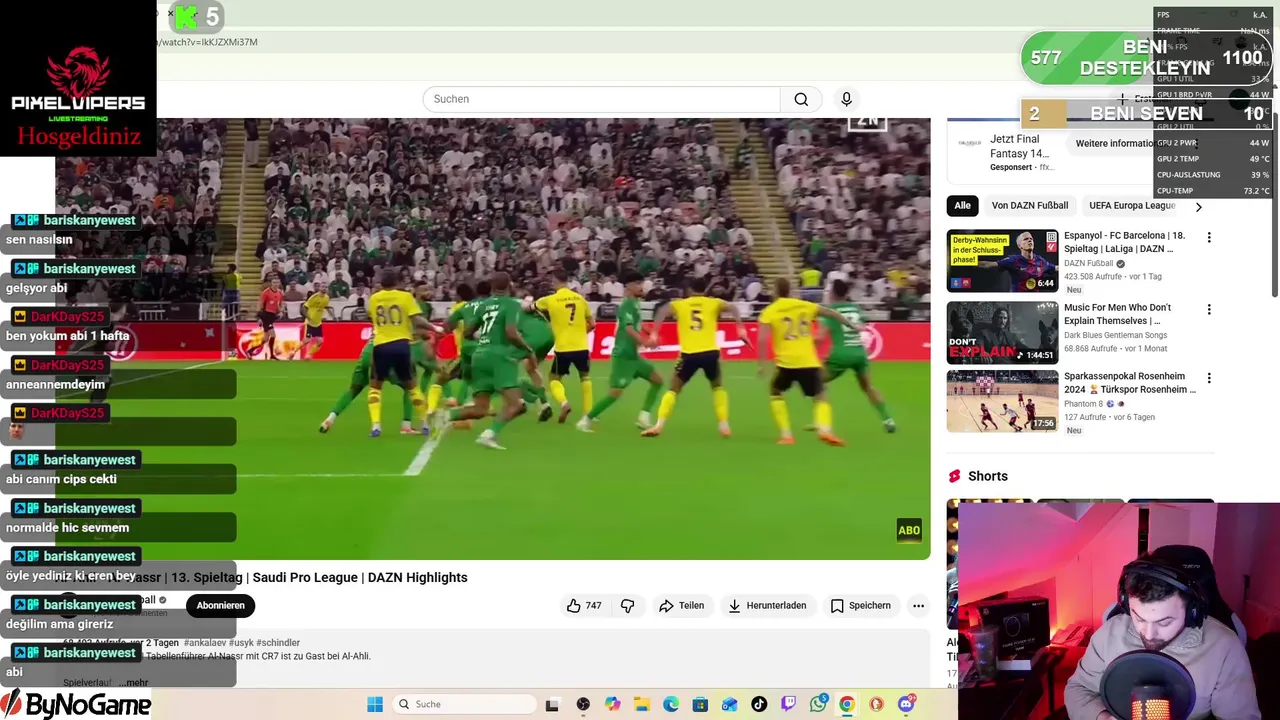This screenshot has height=720, width=1280.
Task: Open the DAZN Fußball channel under Espanyol video
Action: pyautogui.click(x=1088, y=264)
